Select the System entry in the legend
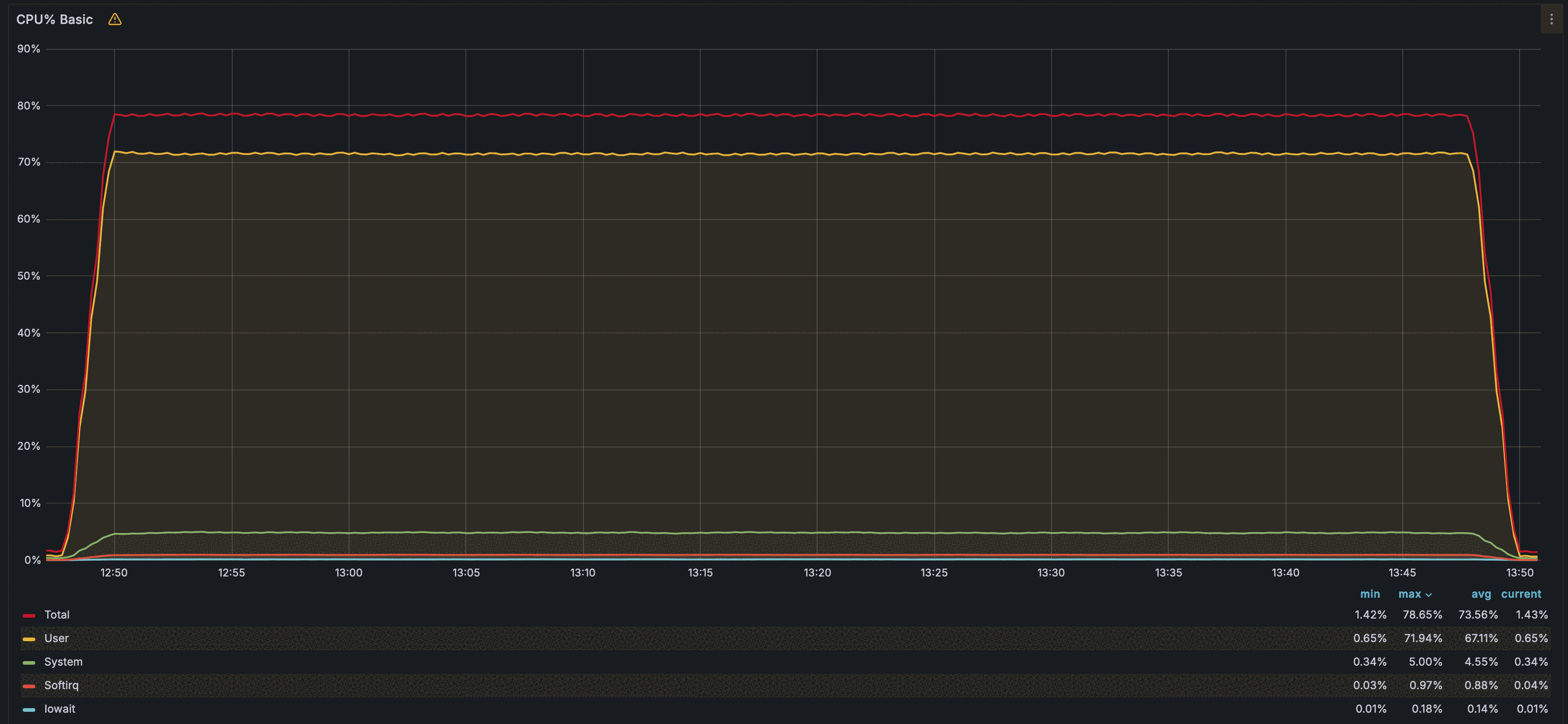The width and height of the screenshot is (1568, 724). pyautogui.click(x=63, y=662)
